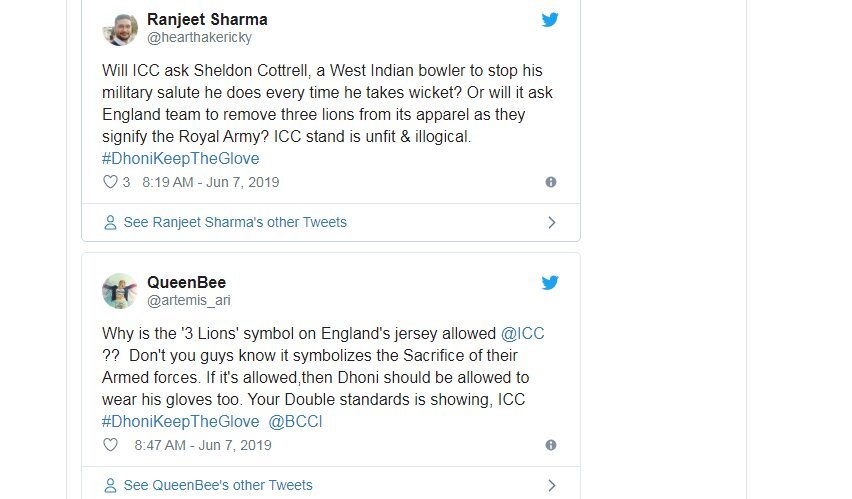
Task: Open Ranjeet Sharma's profile picture
Action: (x=120, y=28)
